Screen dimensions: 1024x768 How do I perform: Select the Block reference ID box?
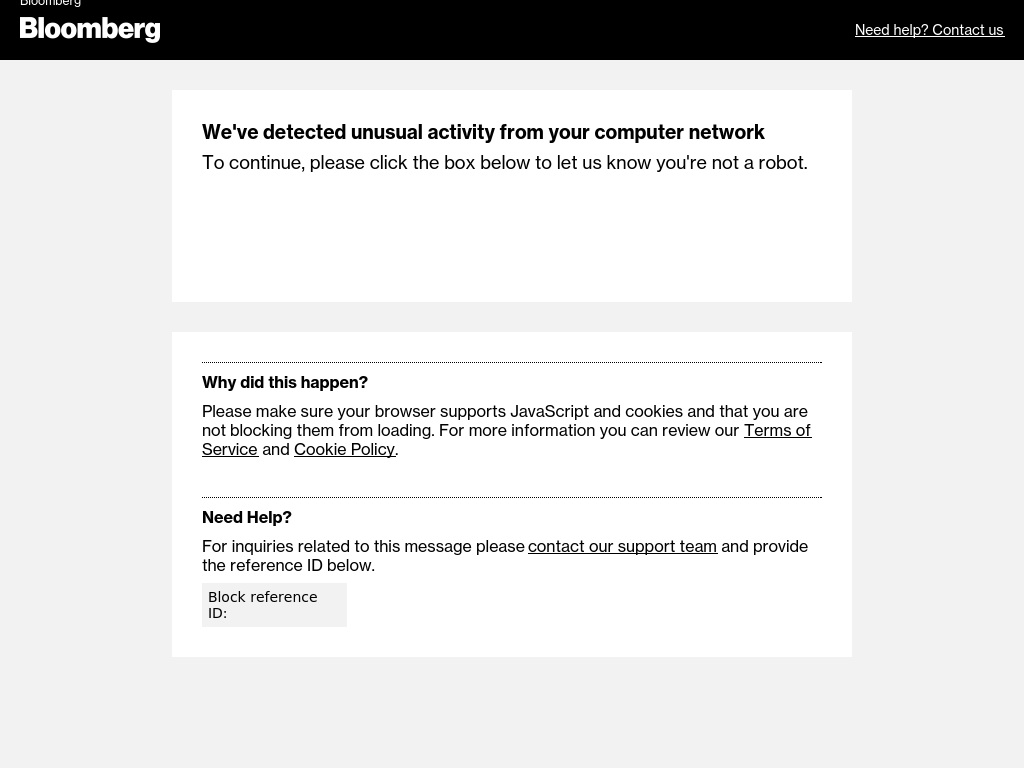click(x=274, y=605)
